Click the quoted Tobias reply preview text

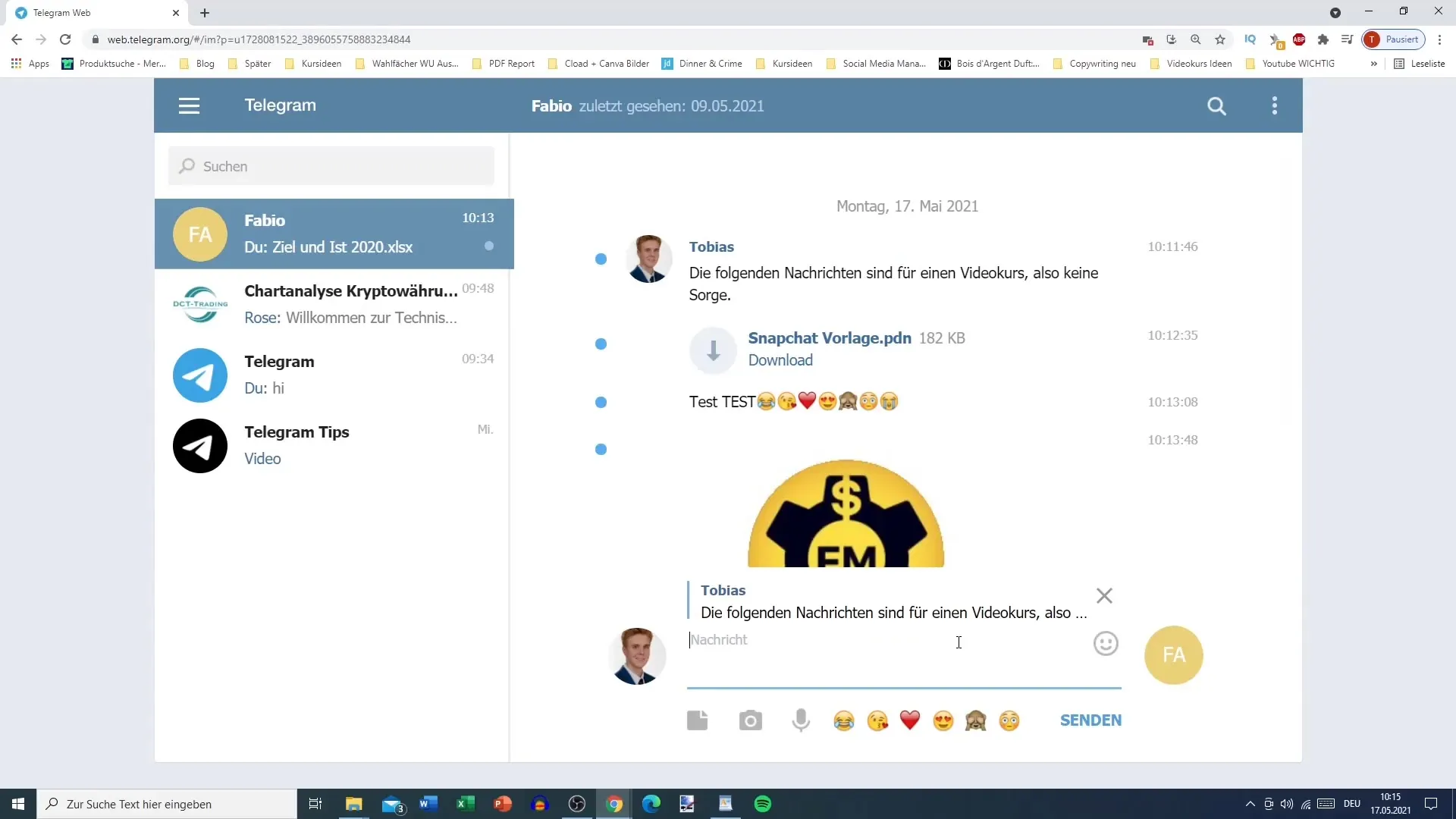tap(893, 613)
